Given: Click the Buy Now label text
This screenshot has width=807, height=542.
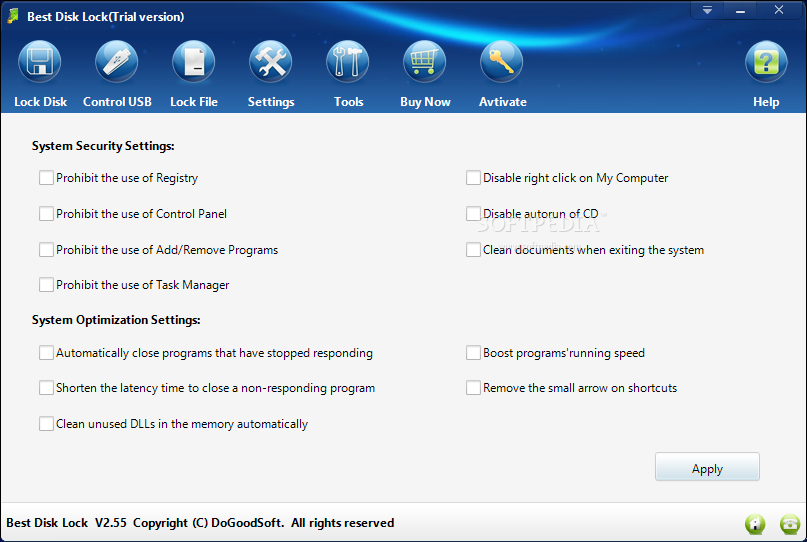Looking at the screenshot, I should coord(425,102).
